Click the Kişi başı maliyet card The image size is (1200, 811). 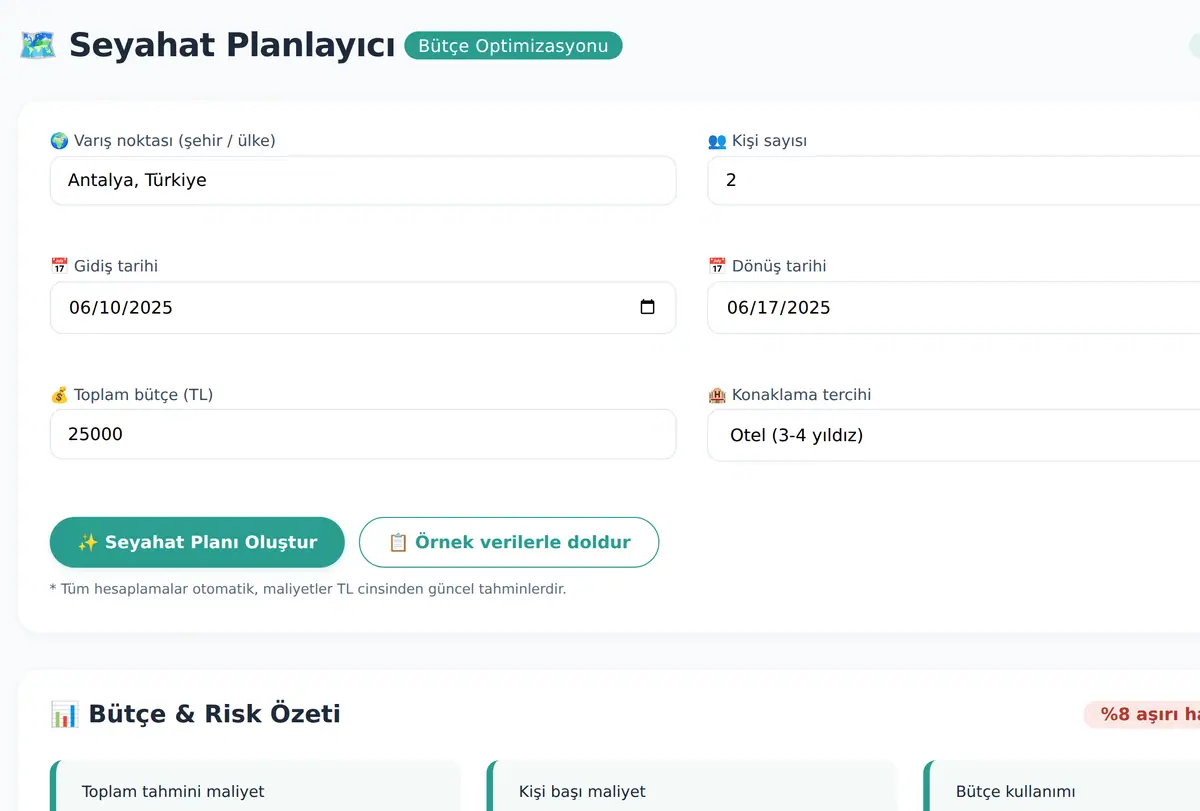tap(692, 786)
